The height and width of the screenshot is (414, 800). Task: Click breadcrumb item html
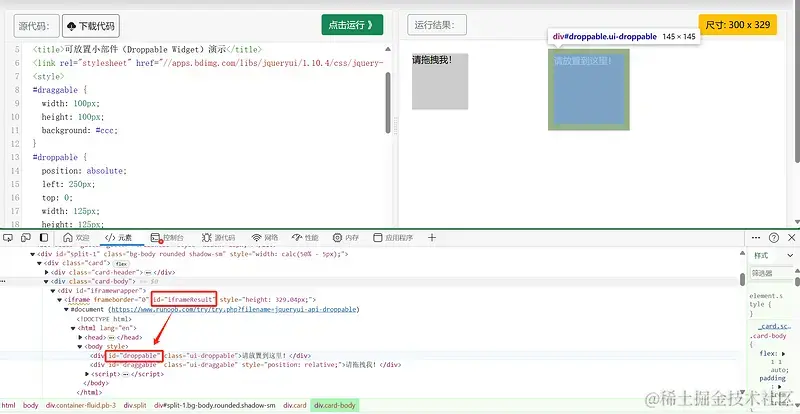[9, 405]
